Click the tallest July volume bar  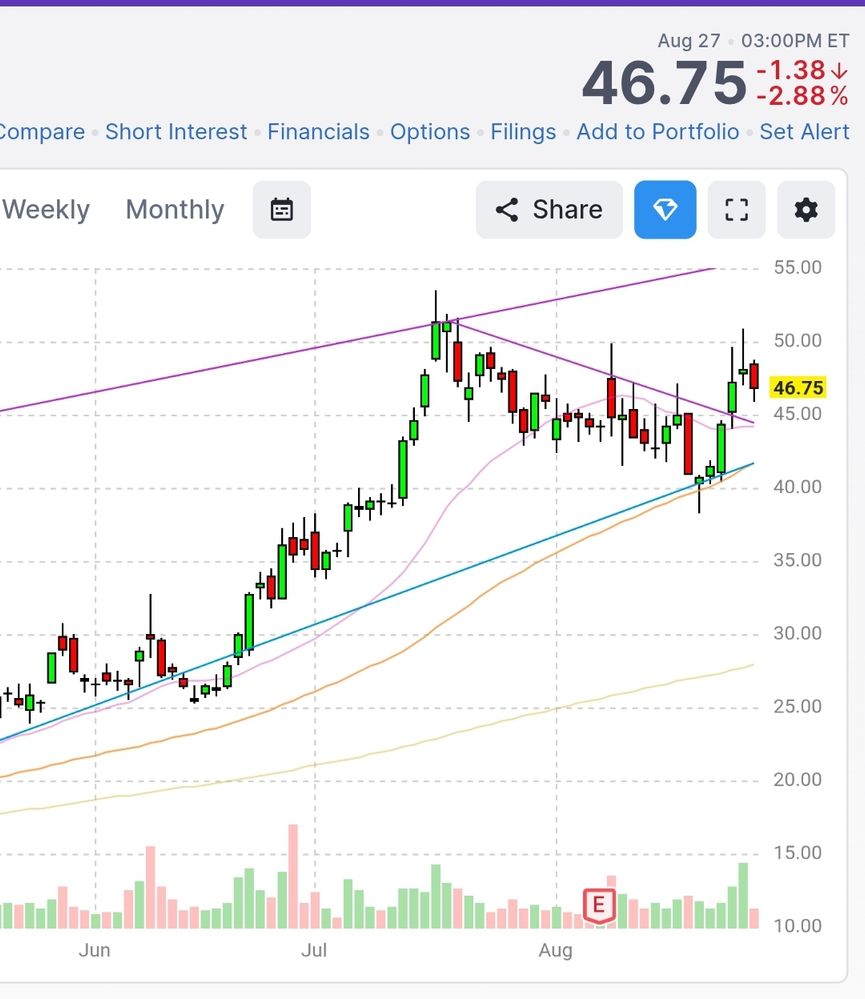click(293, 876)
